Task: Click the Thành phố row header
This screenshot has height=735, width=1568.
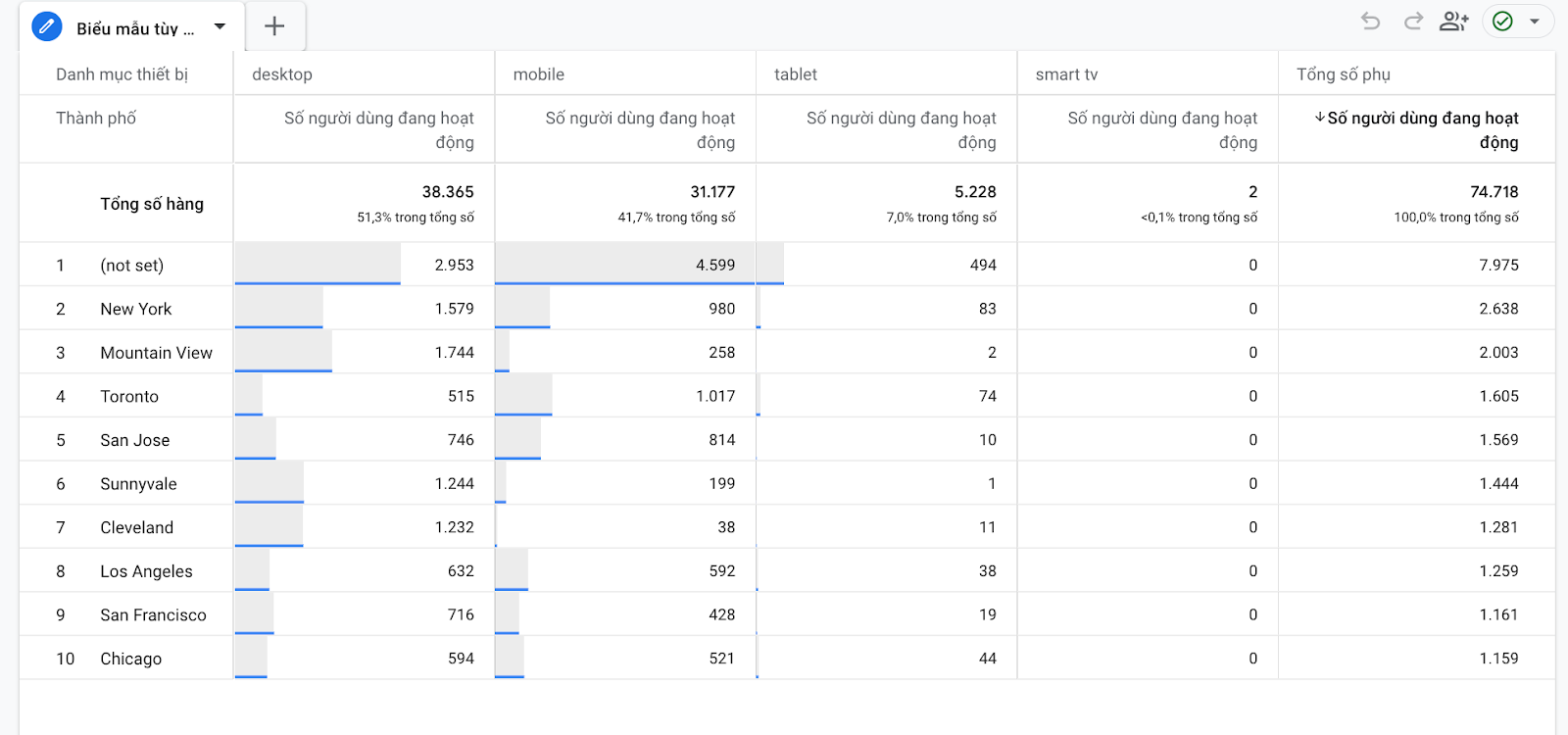Action: click(96, 119)
